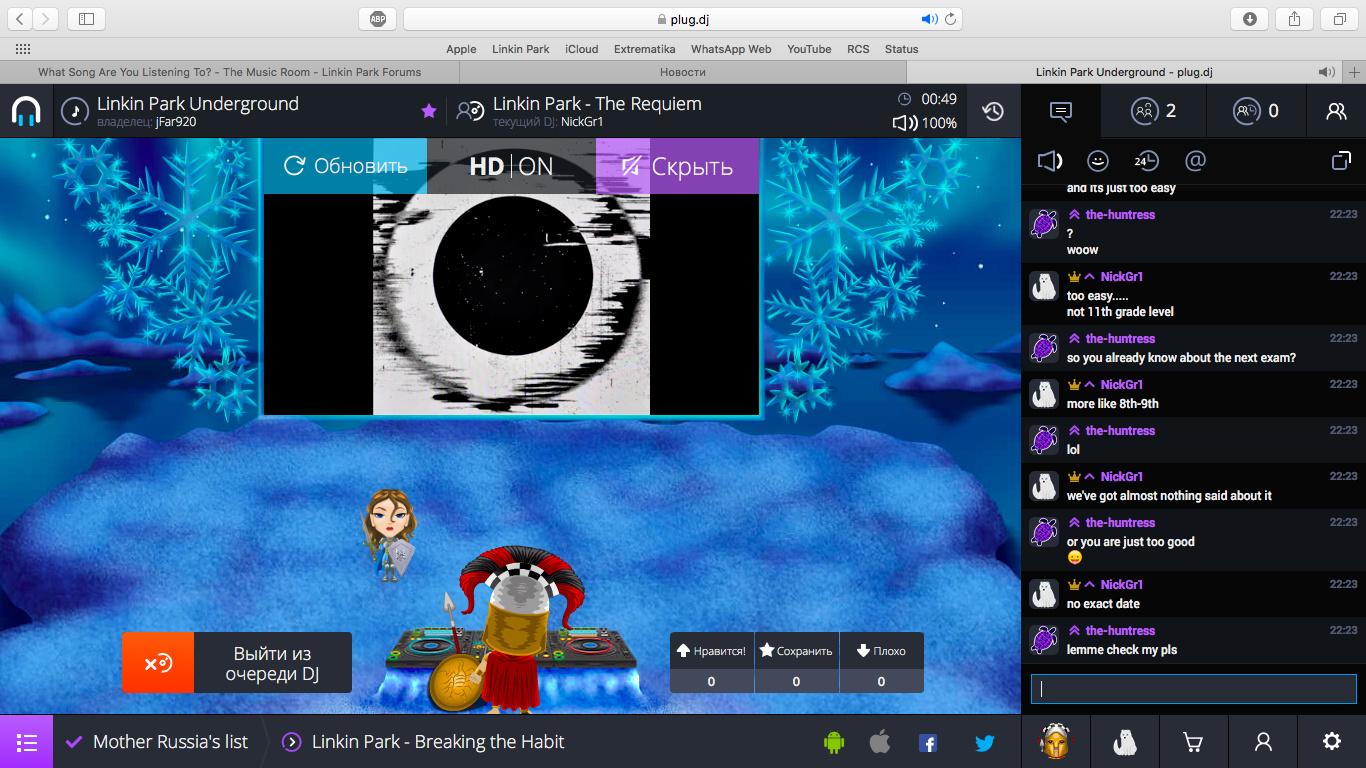Click the-huntress name above 'lemme check my pls'

[1120, 631]
